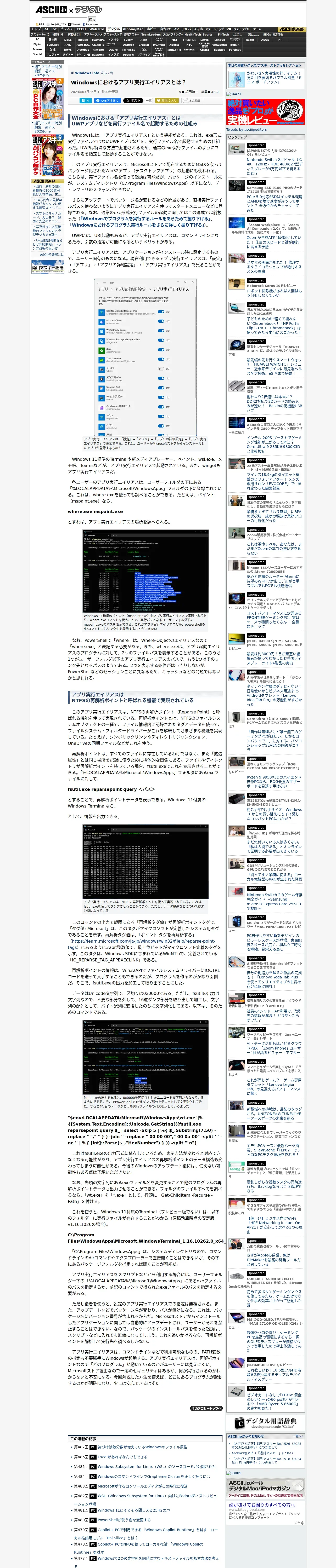This screenshot has height=1568, width=336.
Task: Click the Lenovo brand logo
Action: pos(220,39)
